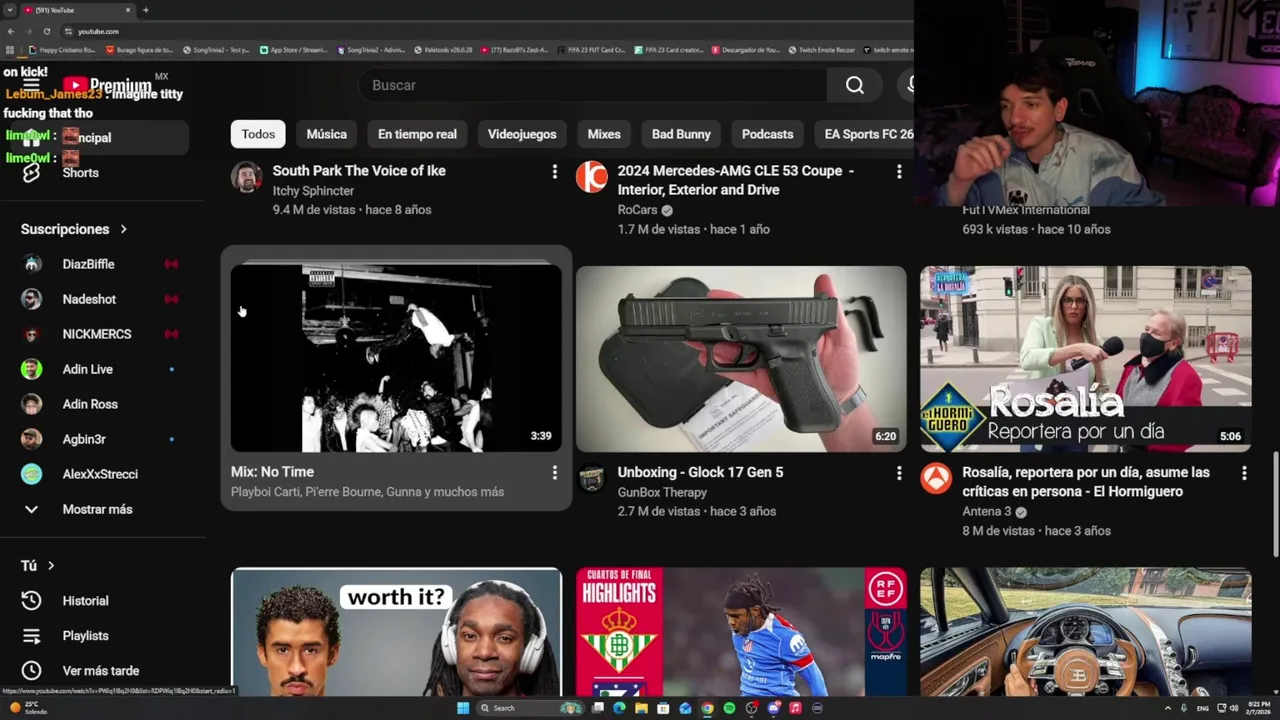Click the search magnifier button

click(855, 85)
